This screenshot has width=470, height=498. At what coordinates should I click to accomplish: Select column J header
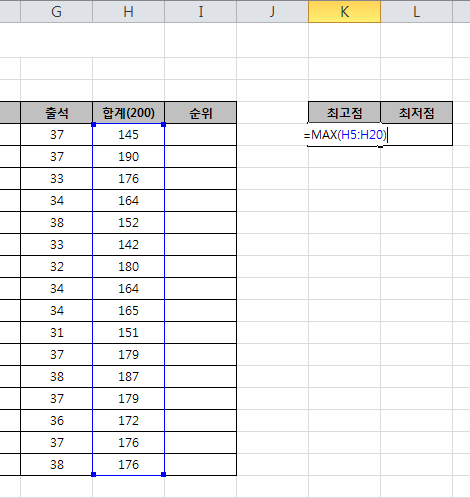272,12
